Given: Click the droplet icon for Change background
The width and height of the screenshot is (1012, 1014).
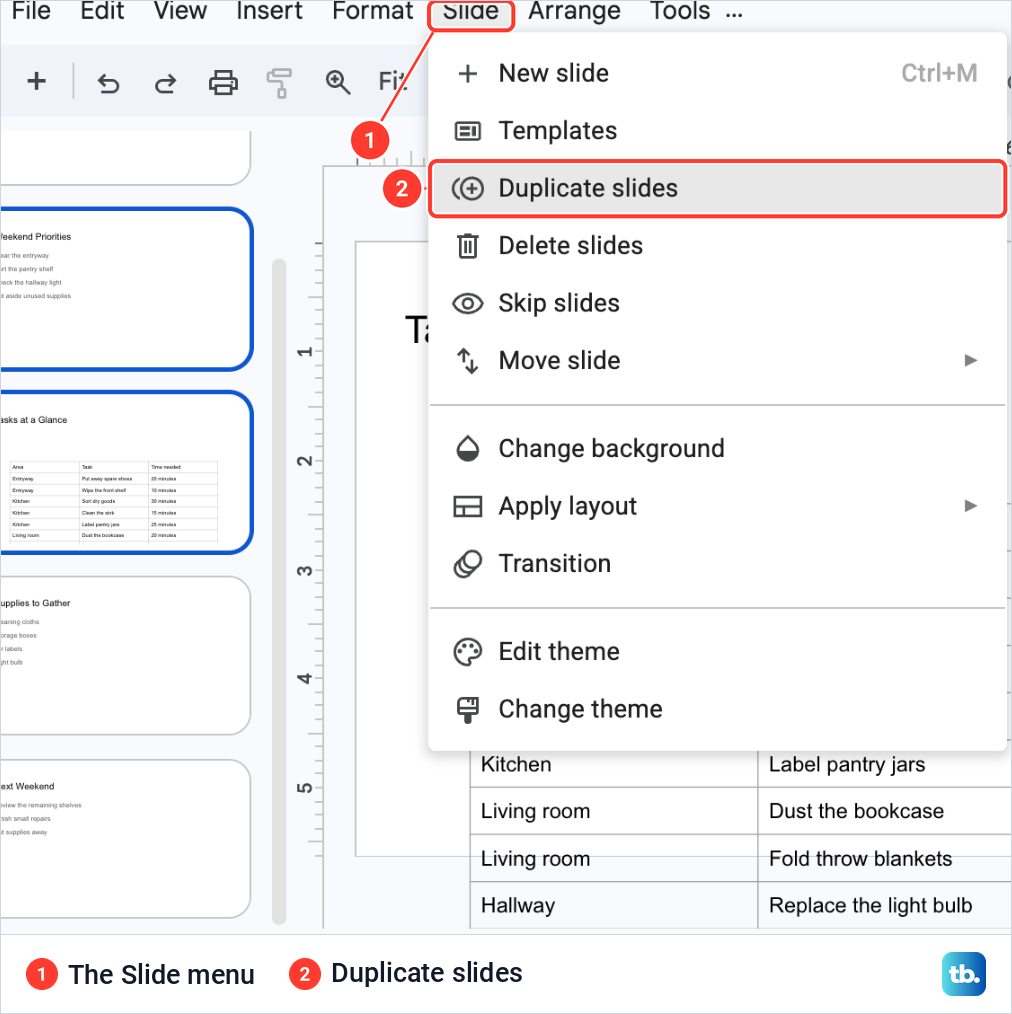Looking at the screenshot, I should 468,449.
